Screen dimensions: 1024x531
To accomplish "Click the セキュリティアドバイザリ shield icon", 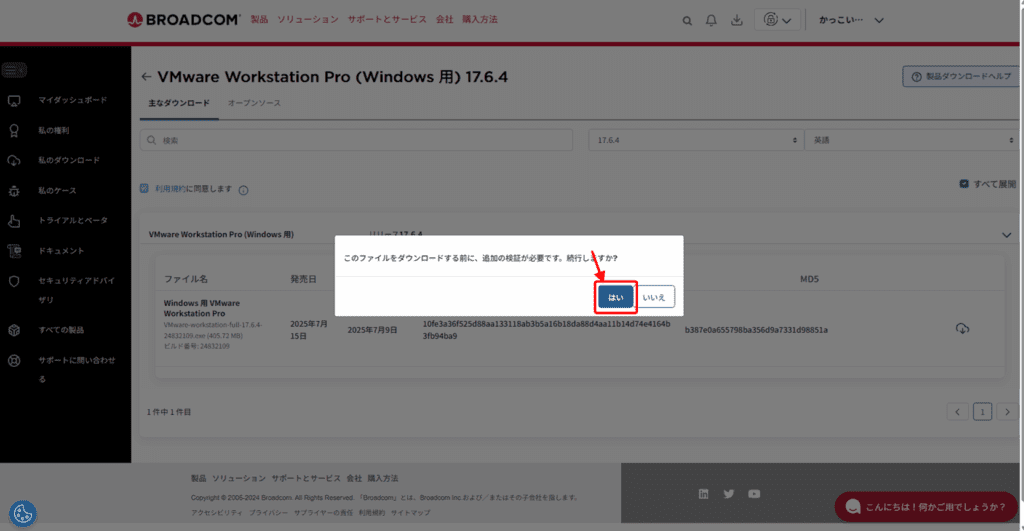I will (x=14, y=282).
